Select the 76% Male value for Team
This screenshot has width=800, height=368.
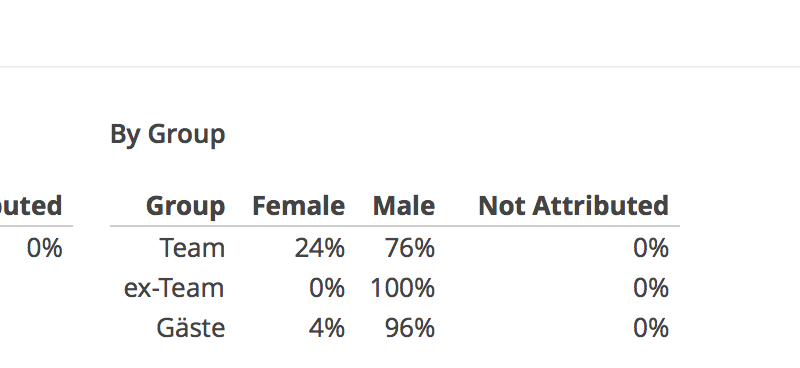click(x=410, y=248)
